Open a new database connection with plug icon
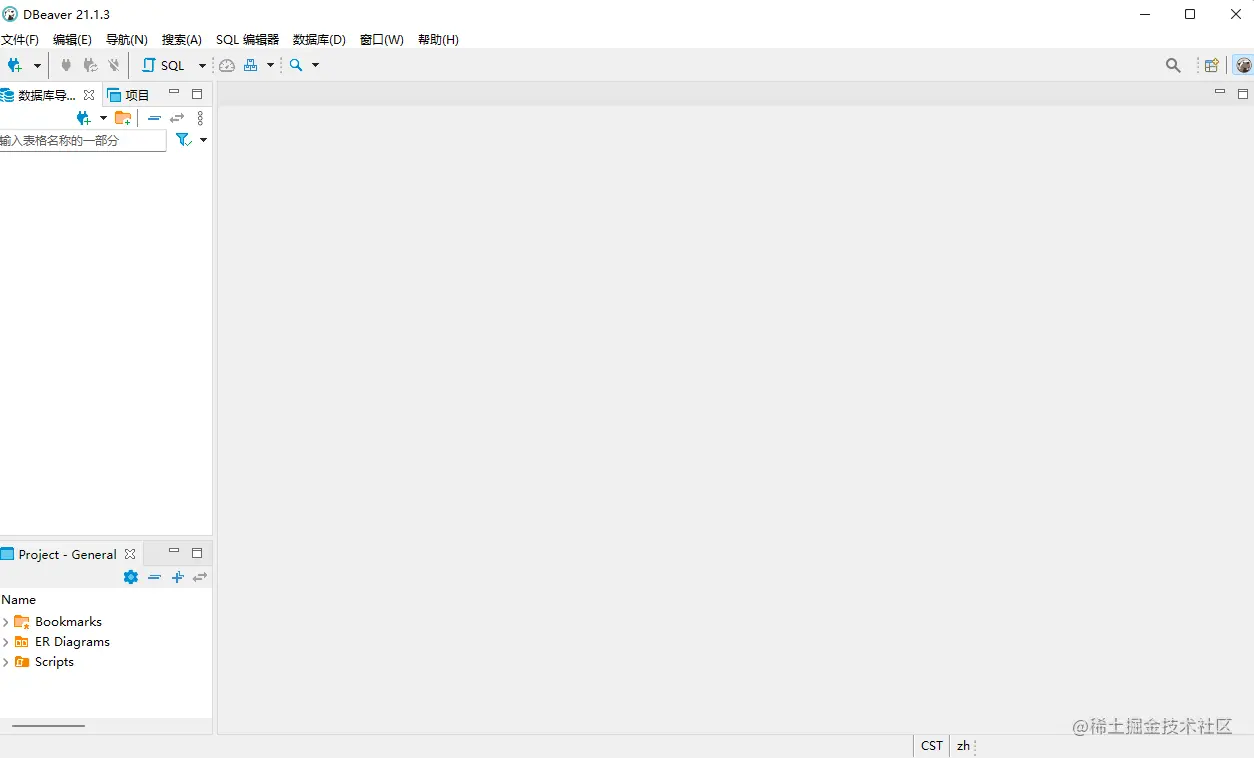The height and width of the screenshot is (758, 1254). 14,65
